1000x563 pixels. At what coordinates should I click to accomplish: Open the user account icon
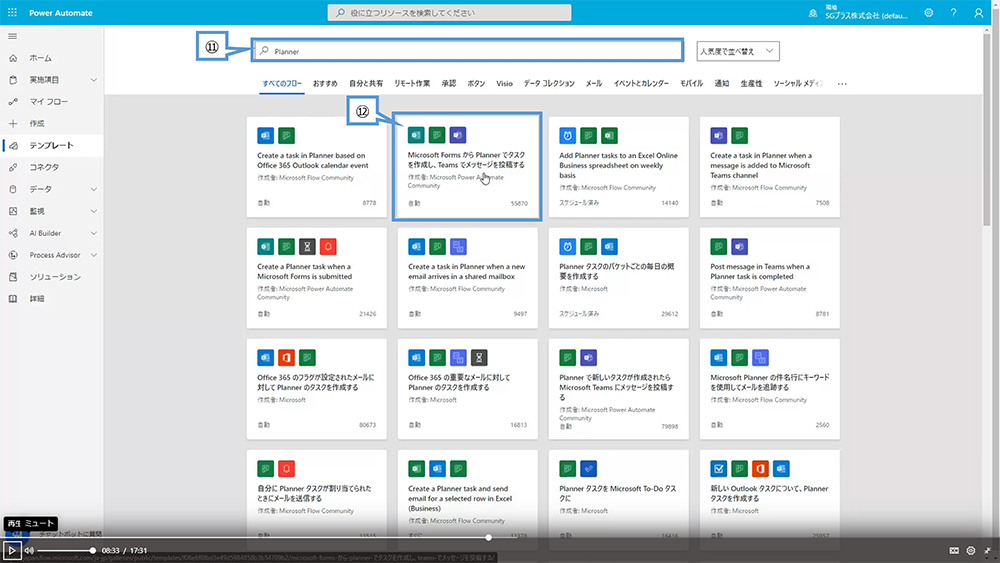978,13
